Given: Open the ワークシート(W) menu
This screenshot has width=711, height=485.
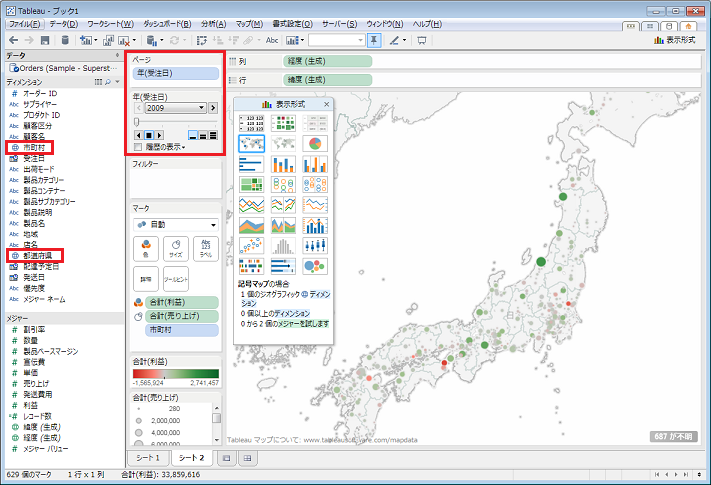Looking at the screenshot, I should click(110, 24).
